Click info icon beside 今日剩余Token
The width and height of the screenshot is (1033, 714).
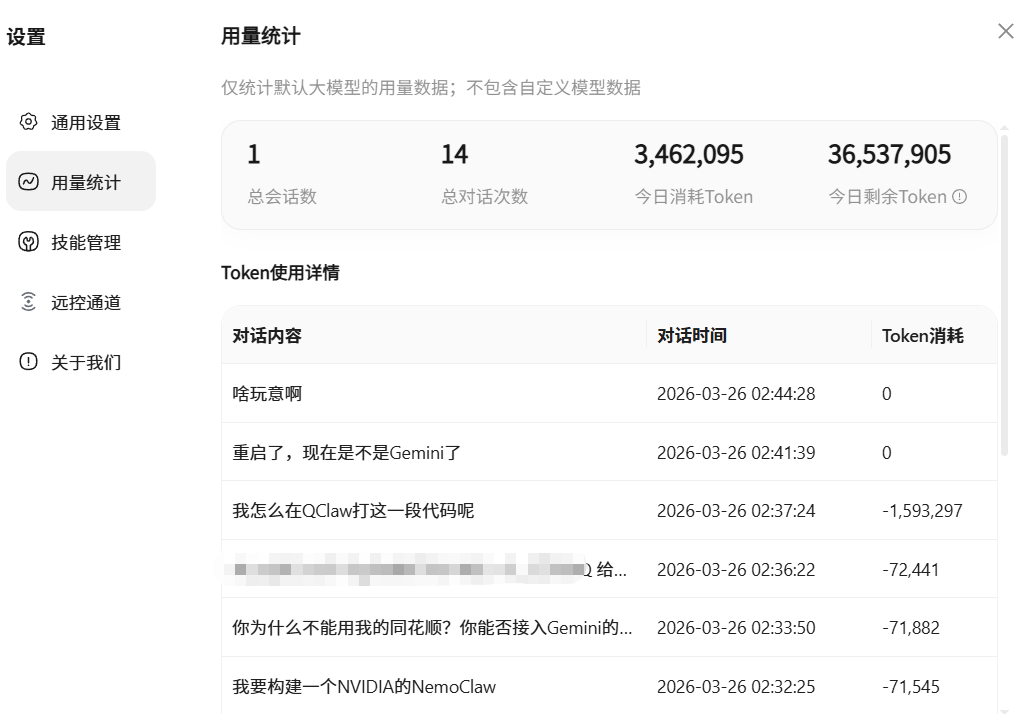(960, 196)
